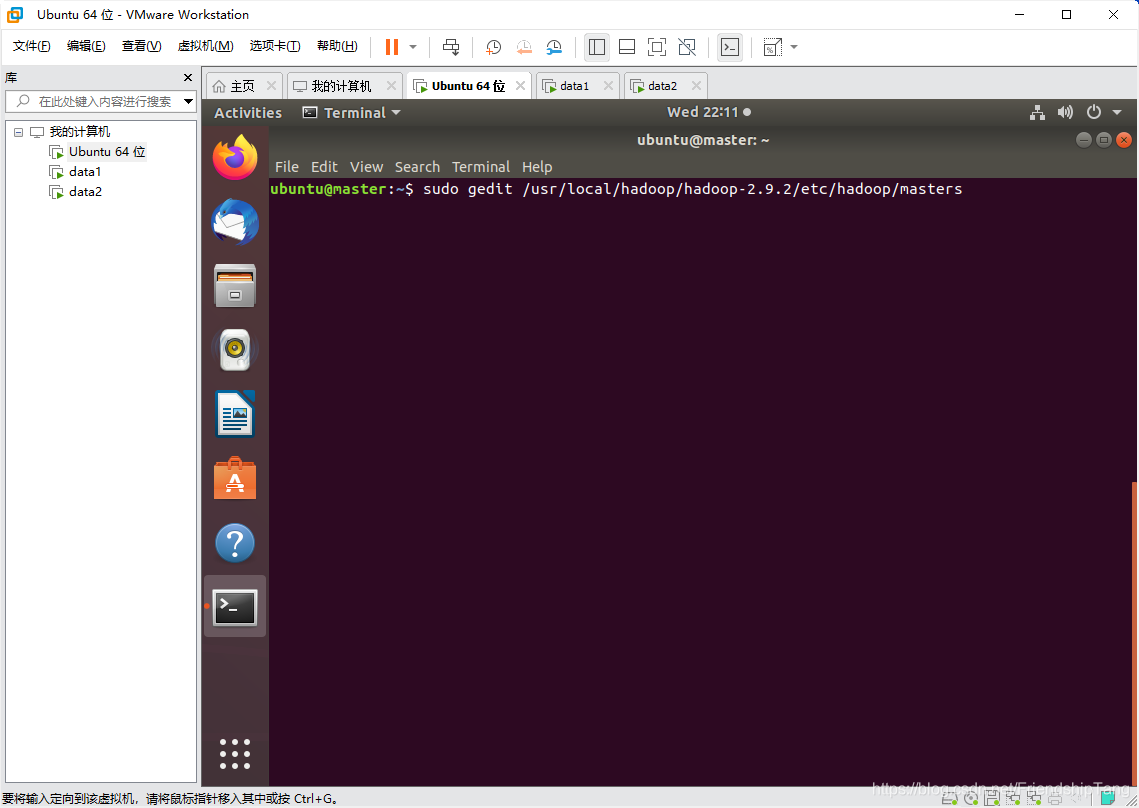
Task: Toggle the library sidebar view icon
Action: coord(597,47)
